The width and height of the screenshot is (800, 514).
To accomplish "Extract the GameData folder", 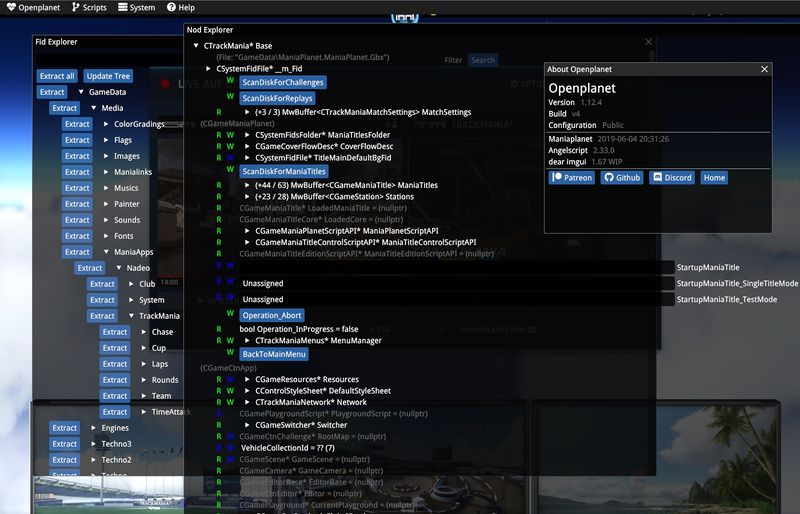I will coord(52,92).
